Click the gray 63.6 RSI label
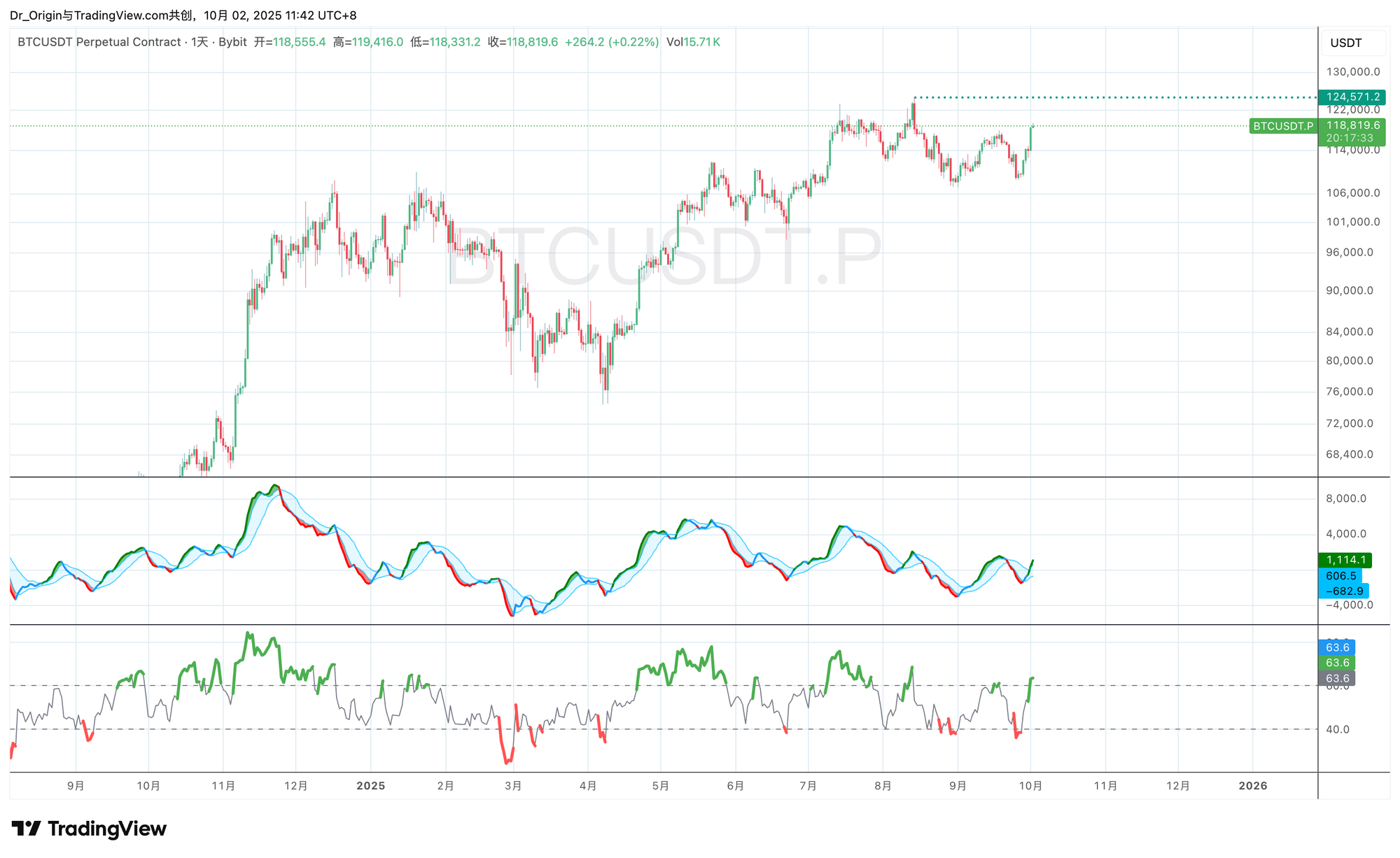Image resolution: width=1400 pixels, height=858 pixels. coord(1337,678)
